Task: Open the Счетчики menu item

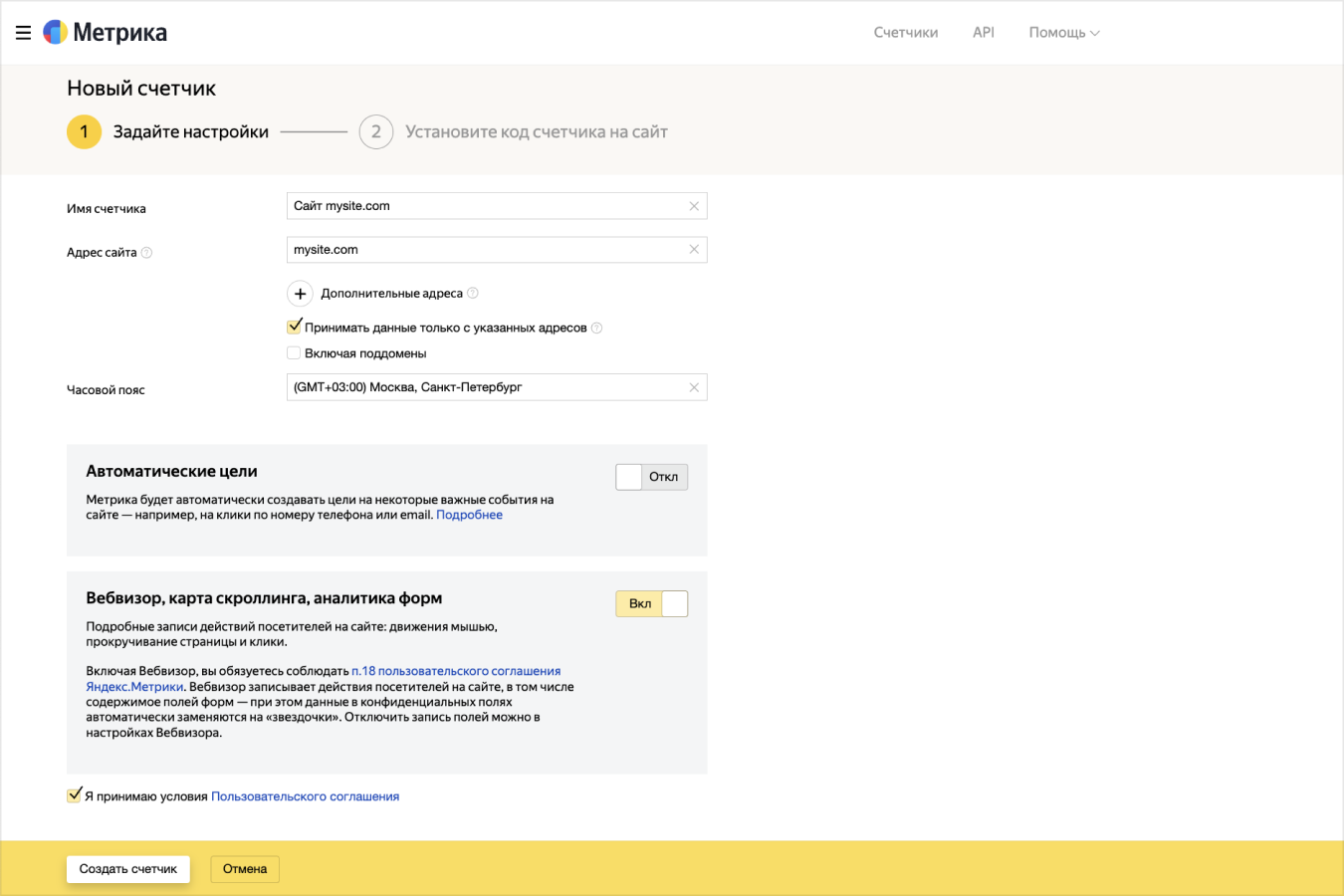Action: 906,33
